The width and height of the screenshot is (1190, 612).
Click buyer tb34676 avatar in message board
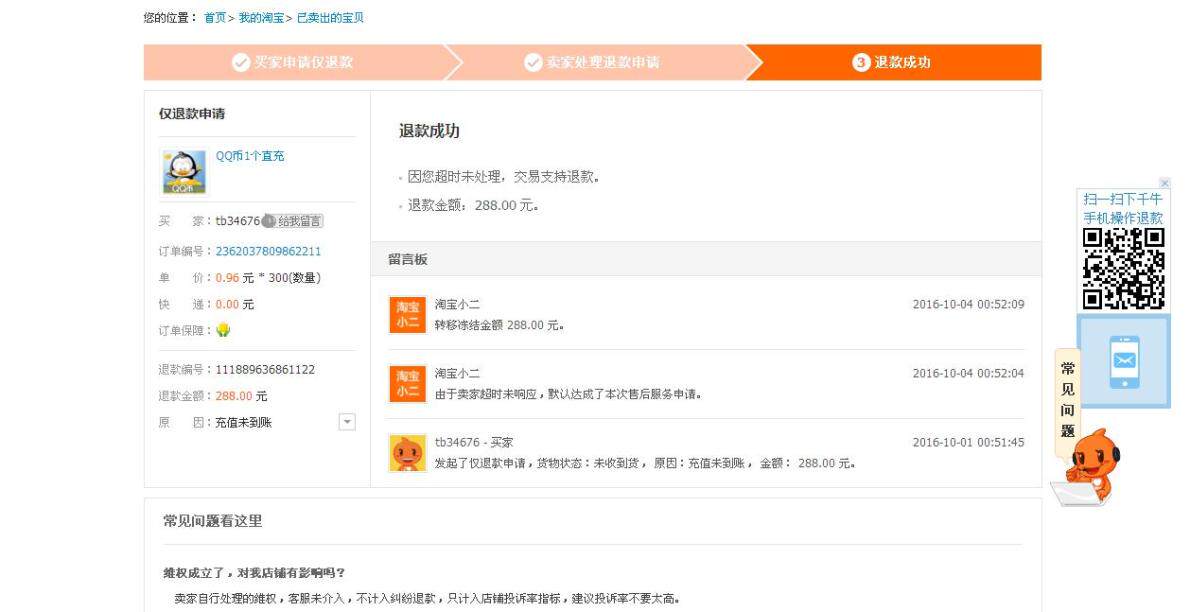408,453
